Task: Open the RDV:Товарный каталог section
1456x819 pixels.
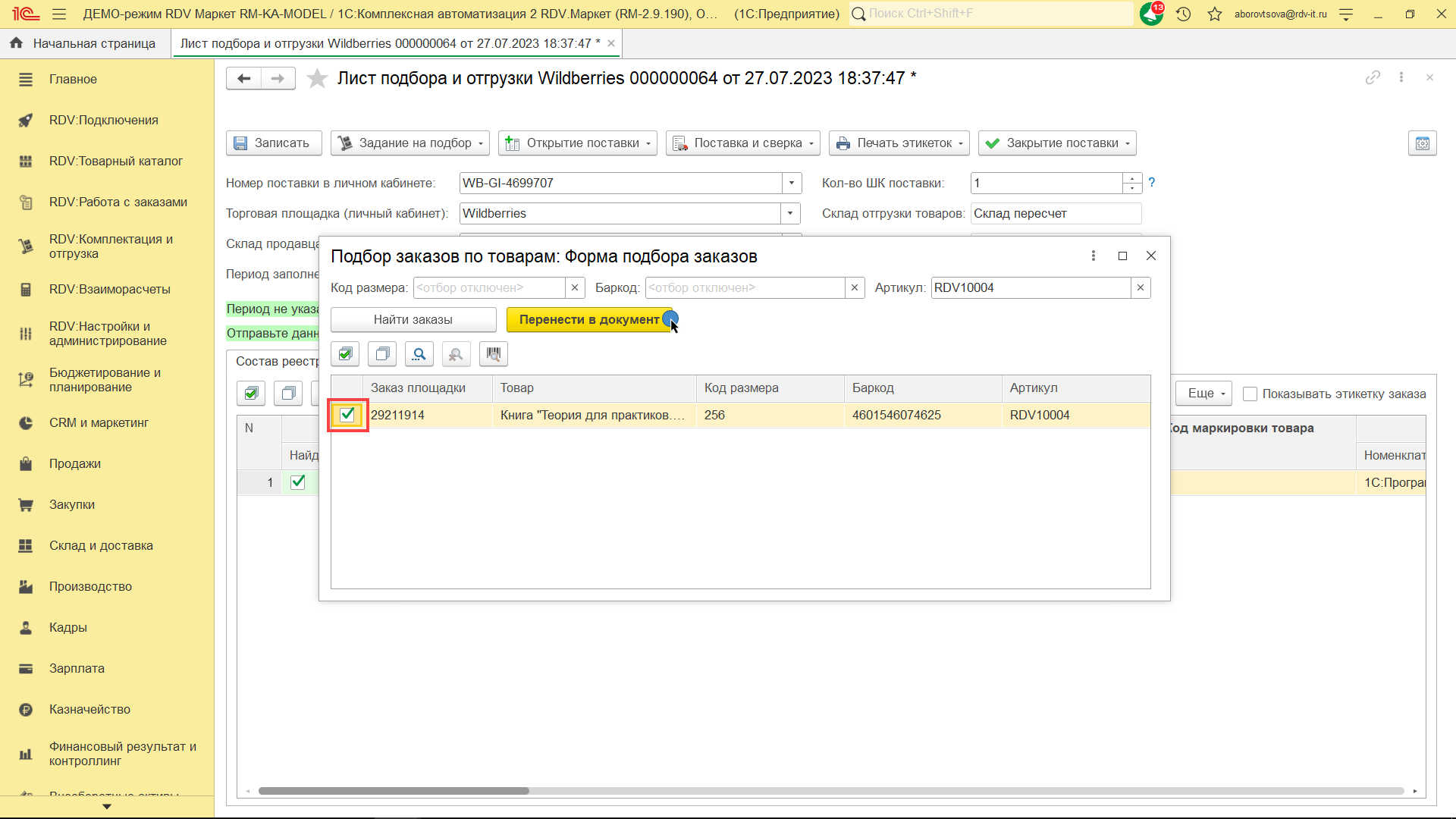Action: pyautogui.click(x=116, y=161)
